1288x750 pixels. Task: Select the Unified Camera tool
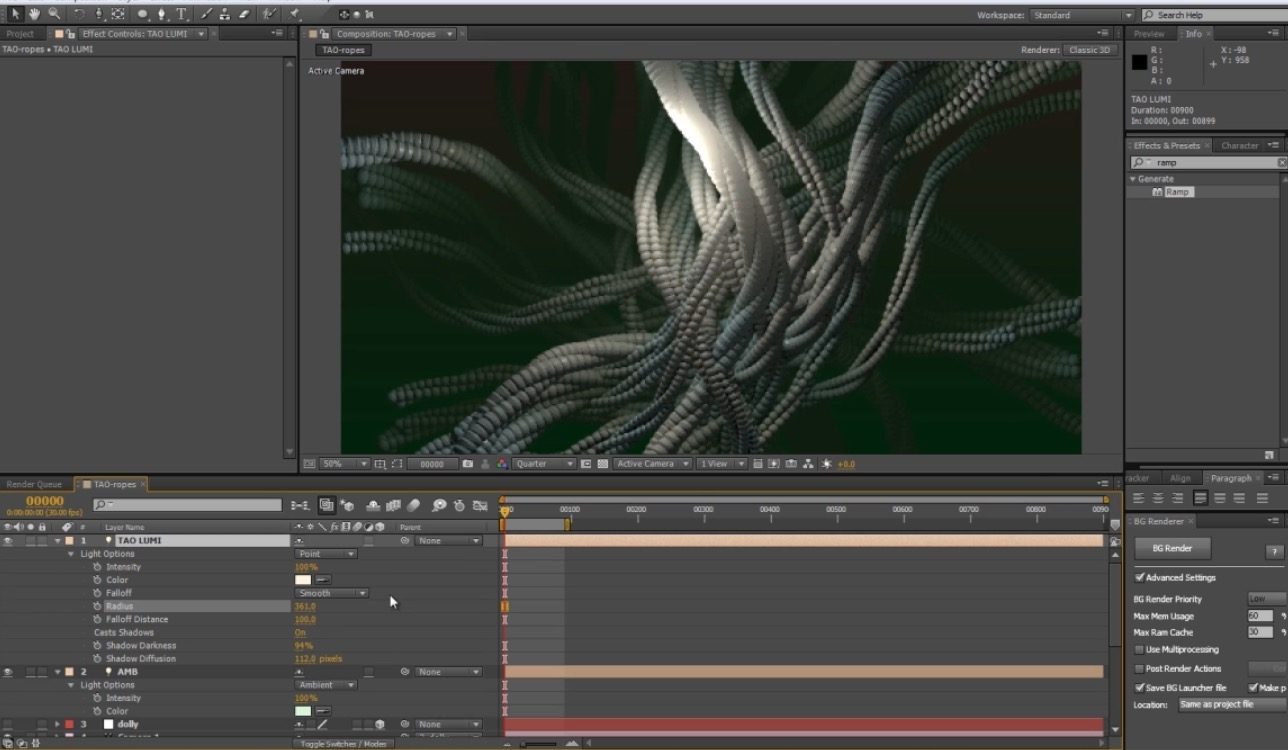click(x=99, y=14)
